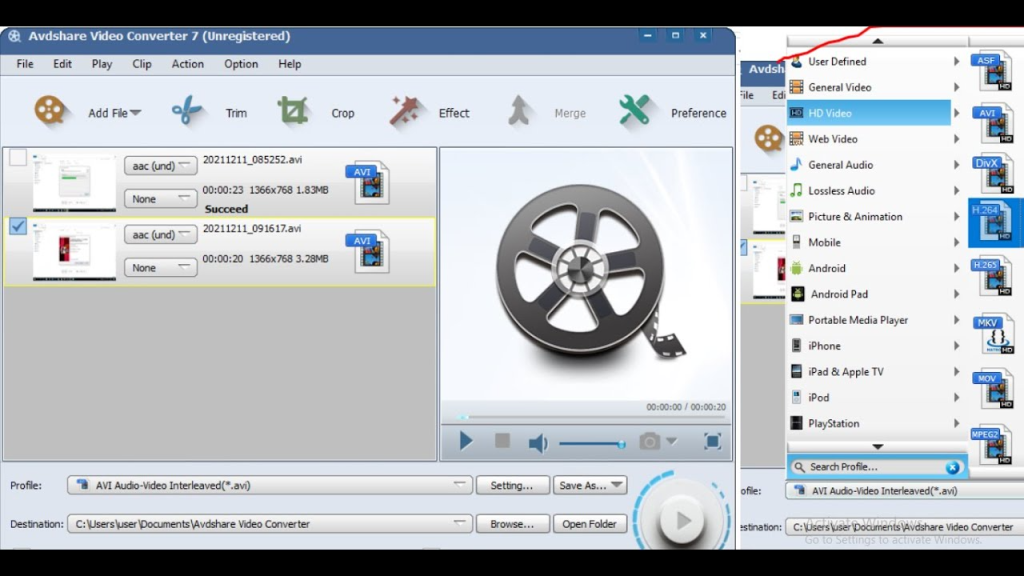Click the Open Folder button

pos(589,523)
